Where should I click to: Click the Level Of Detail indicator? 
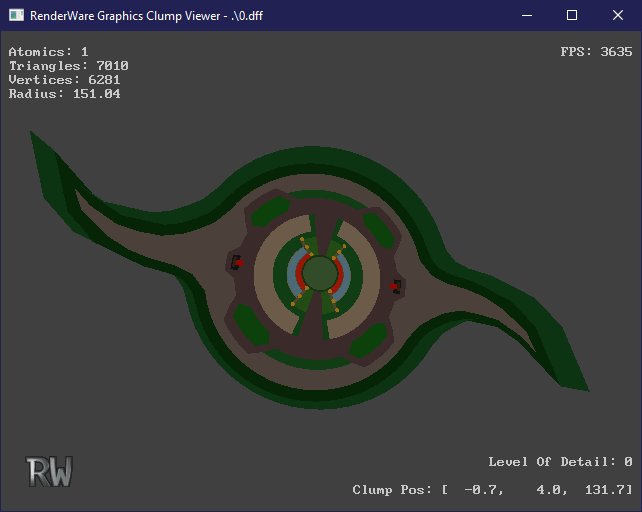[560, 462]
